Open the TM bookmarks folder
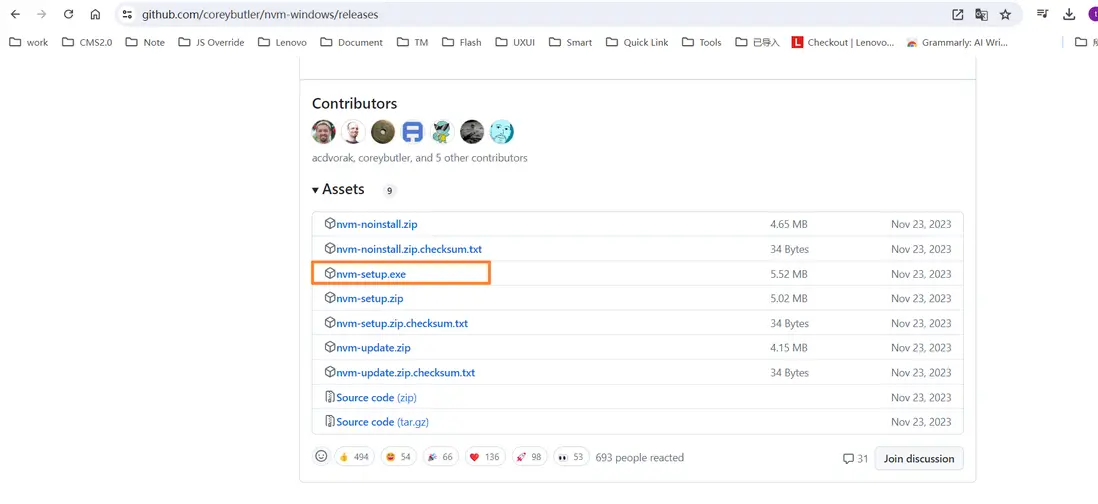 point(412,42)
